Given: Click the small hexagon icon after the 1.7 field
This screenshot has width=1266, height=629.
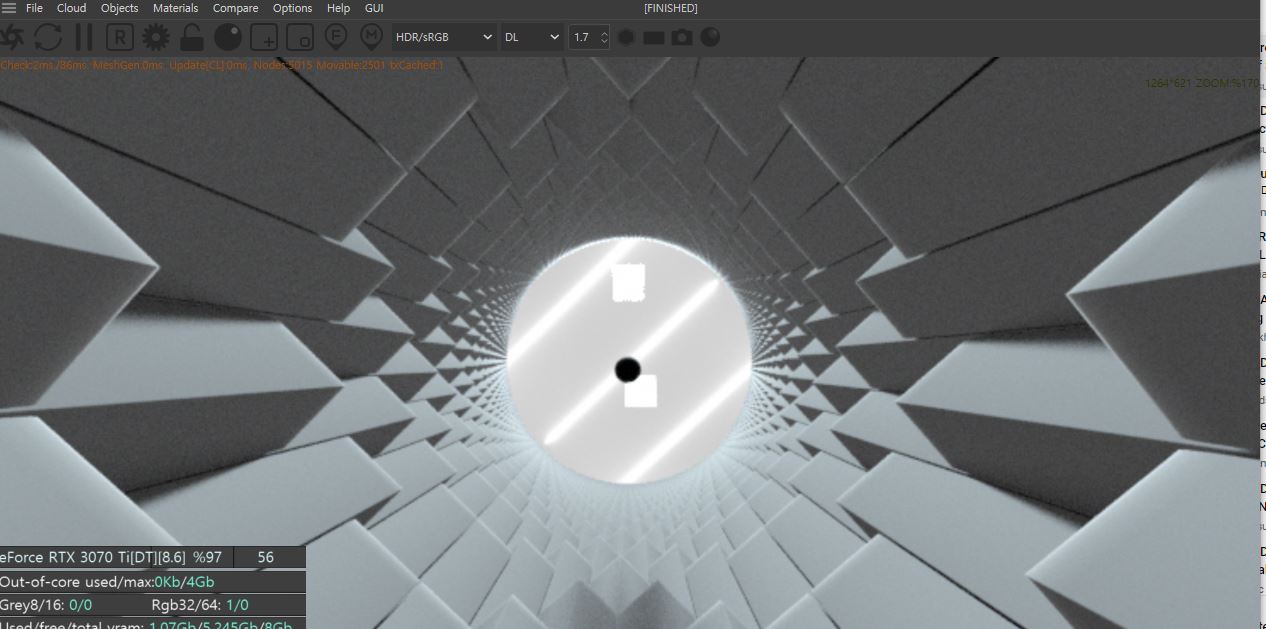Looking at the screenshot, I should point(626,38).
